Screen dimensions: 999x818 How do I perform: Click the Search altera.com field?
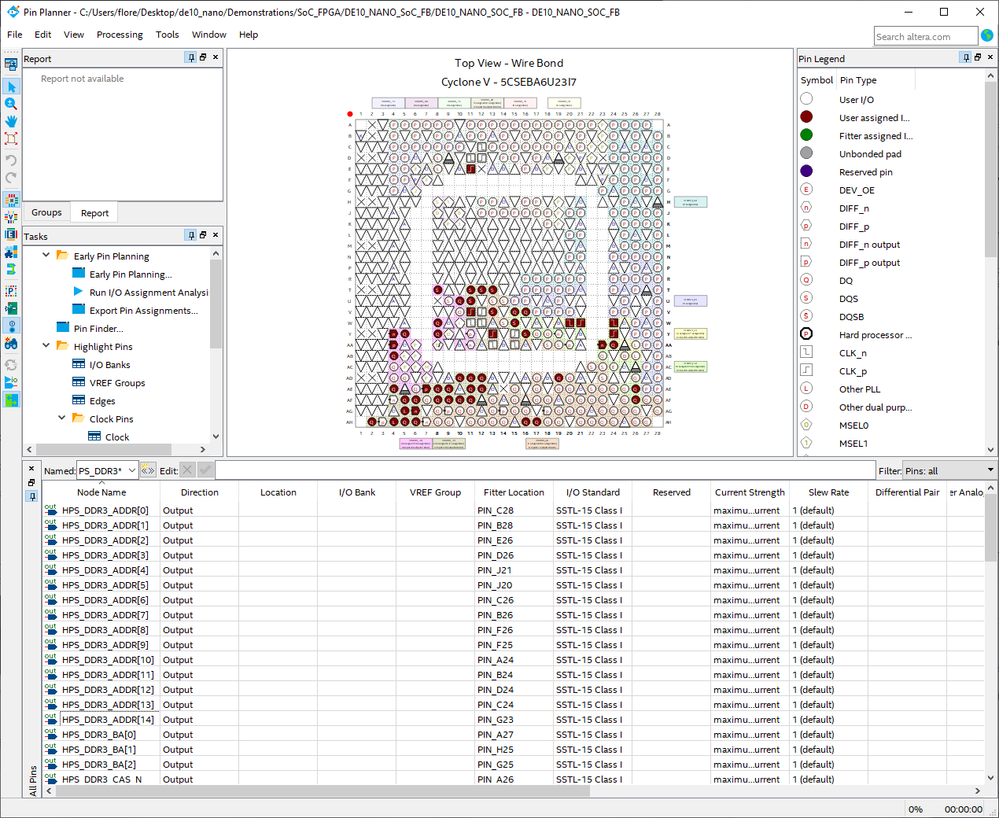[x=925, y=36]
